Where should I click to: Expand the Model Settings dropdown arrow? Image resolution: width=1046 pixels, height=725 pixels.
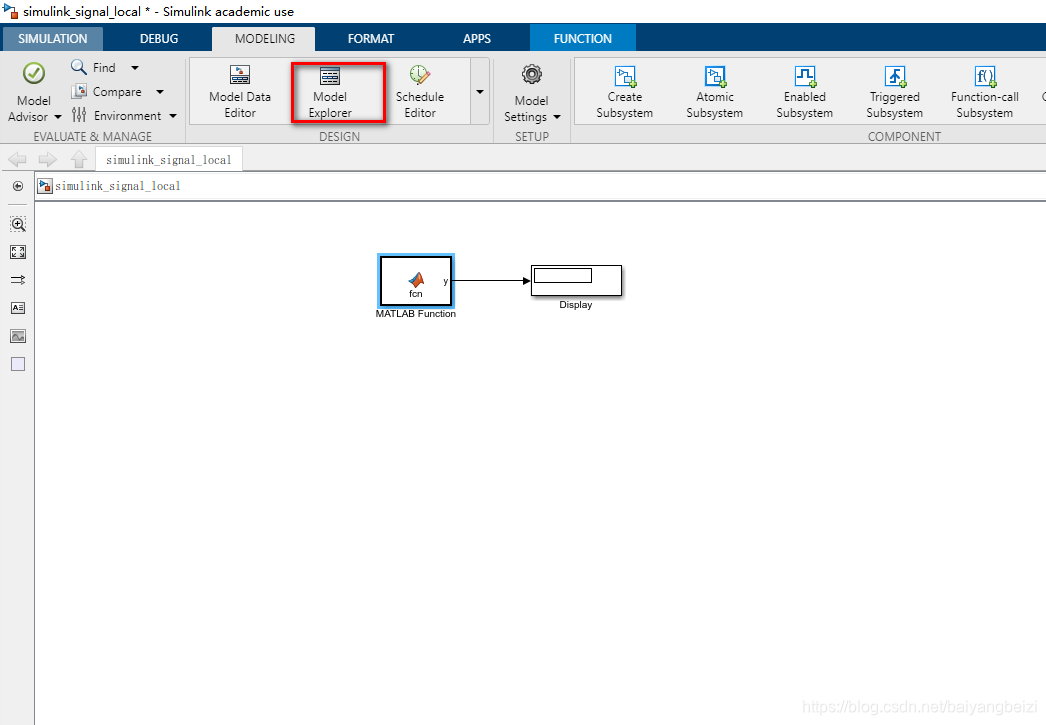556,117
